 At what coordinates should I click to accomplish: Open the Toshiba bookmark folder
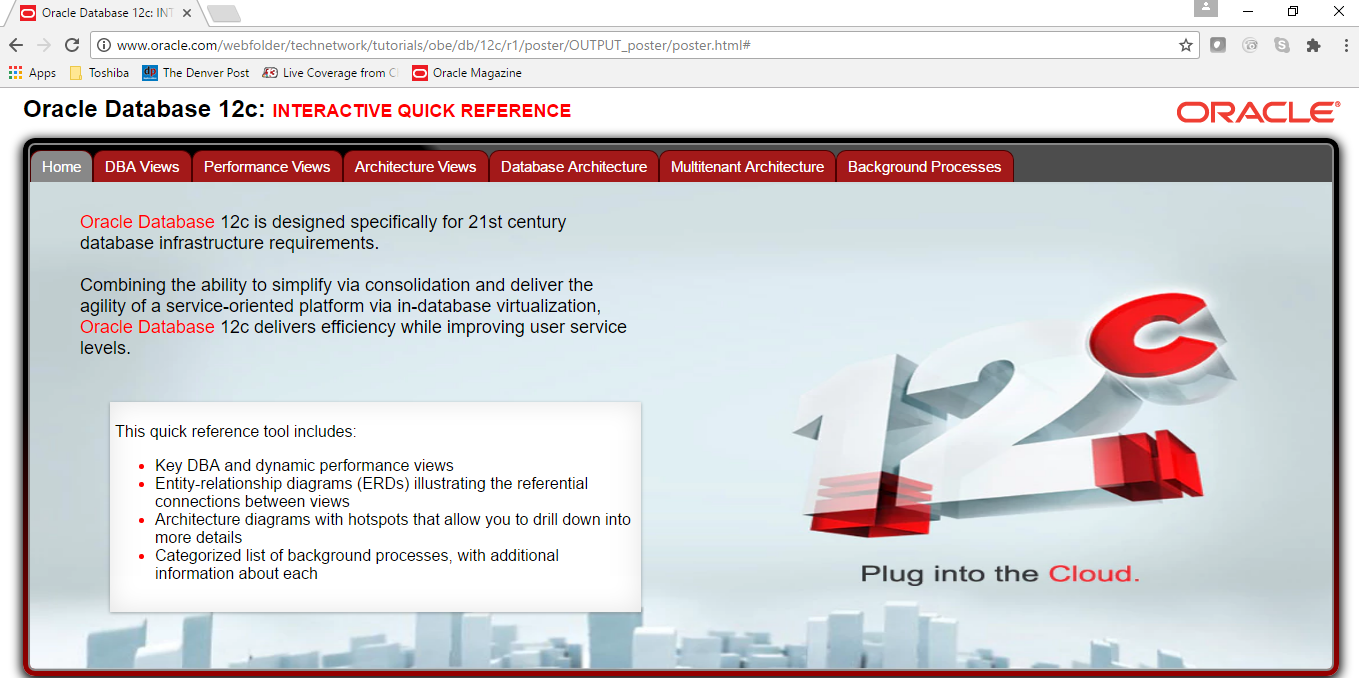pos(99,73)
